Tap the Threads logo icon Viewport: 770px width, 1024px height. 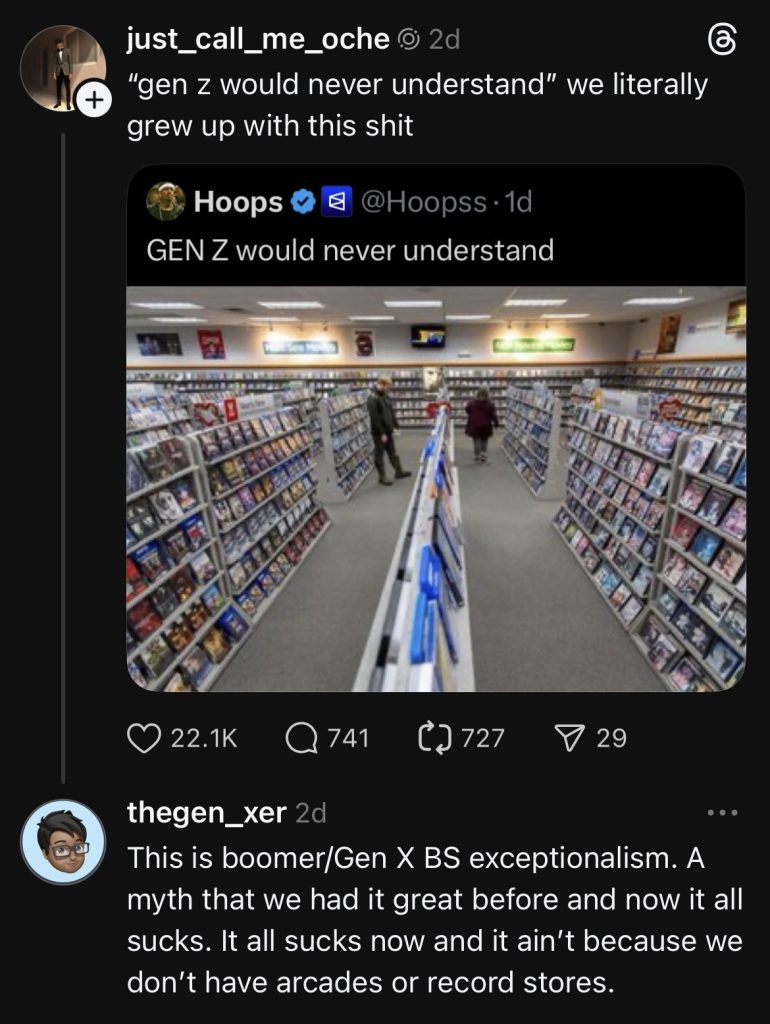click(x=722, y=40)
